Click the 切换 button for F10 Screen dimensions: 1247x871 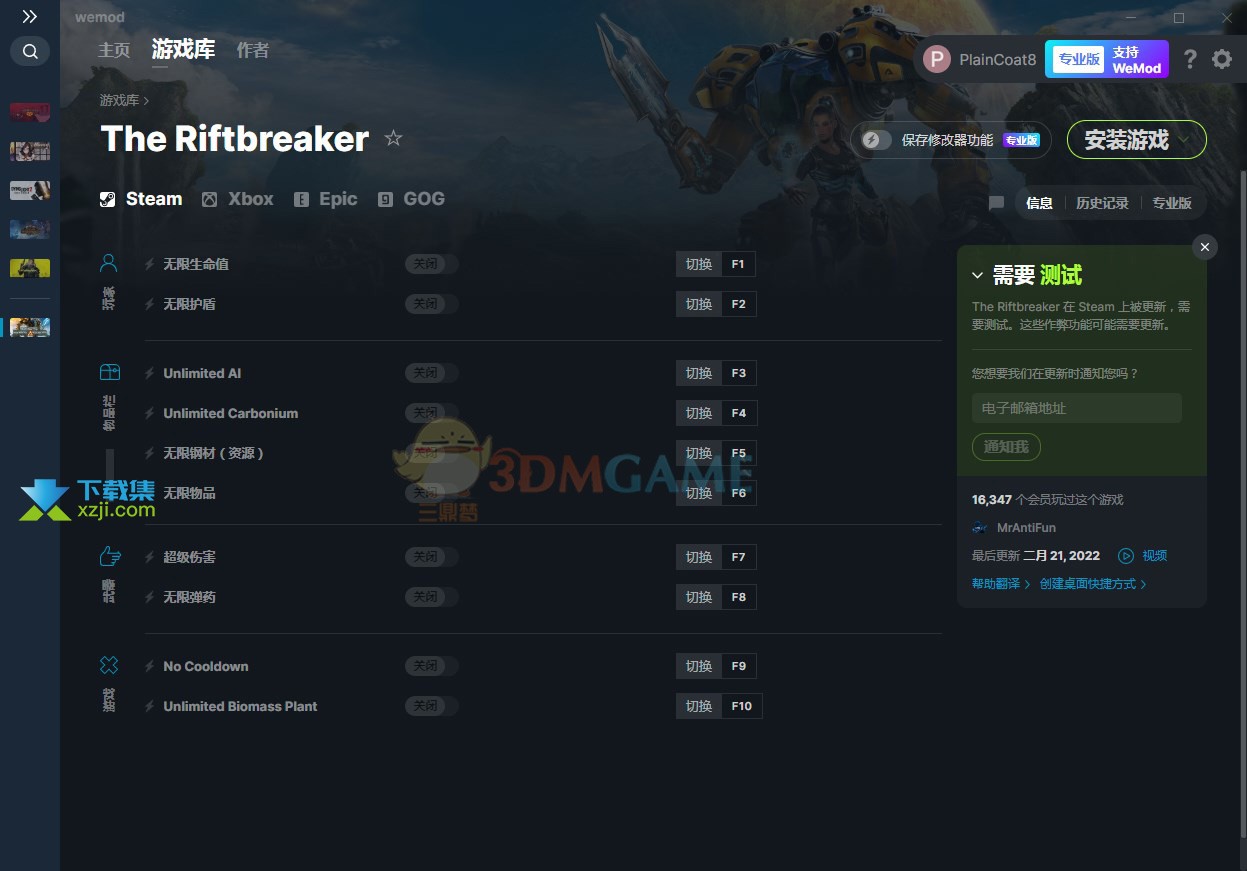point(699,706)
